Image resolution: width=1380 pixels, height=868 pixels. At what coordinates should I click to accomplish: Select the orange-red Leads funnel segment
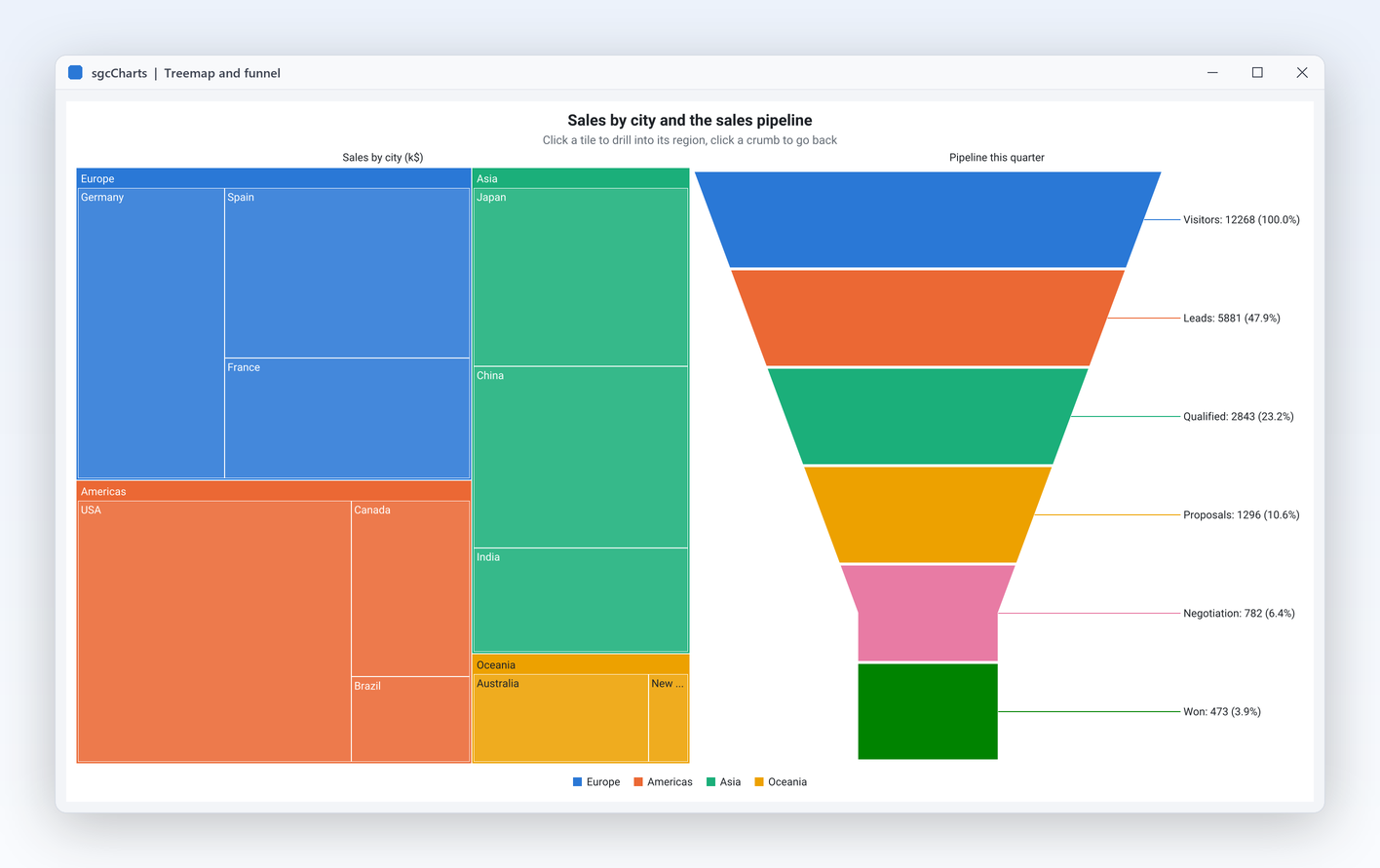(x=928, y=318)
